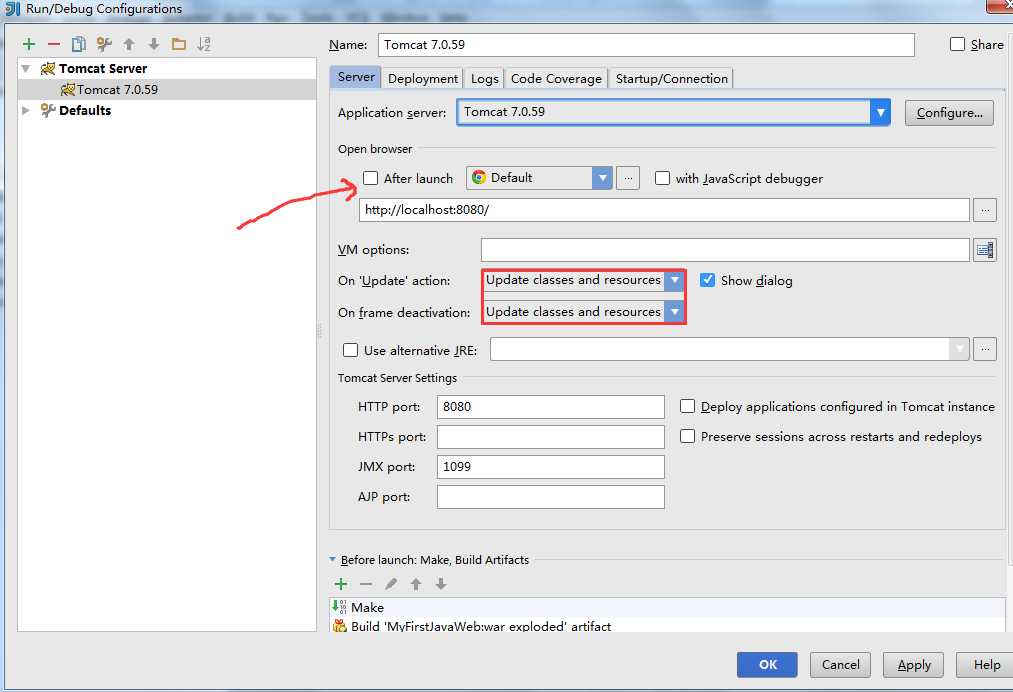The width and height of the screenshot is (1013, 692).
Task: Click the AJP port field
Action: [x=550, y=497]
